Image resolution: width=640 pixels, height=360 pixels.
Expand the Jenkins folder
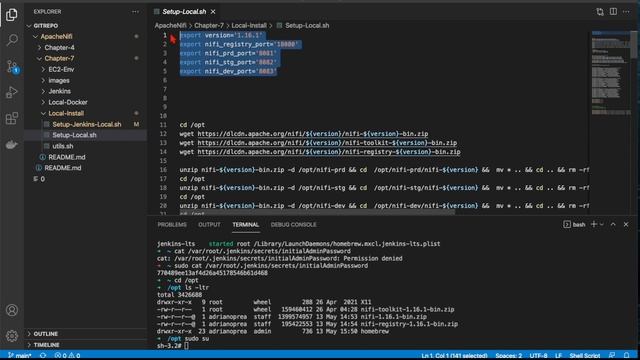[x=85, y=91]
